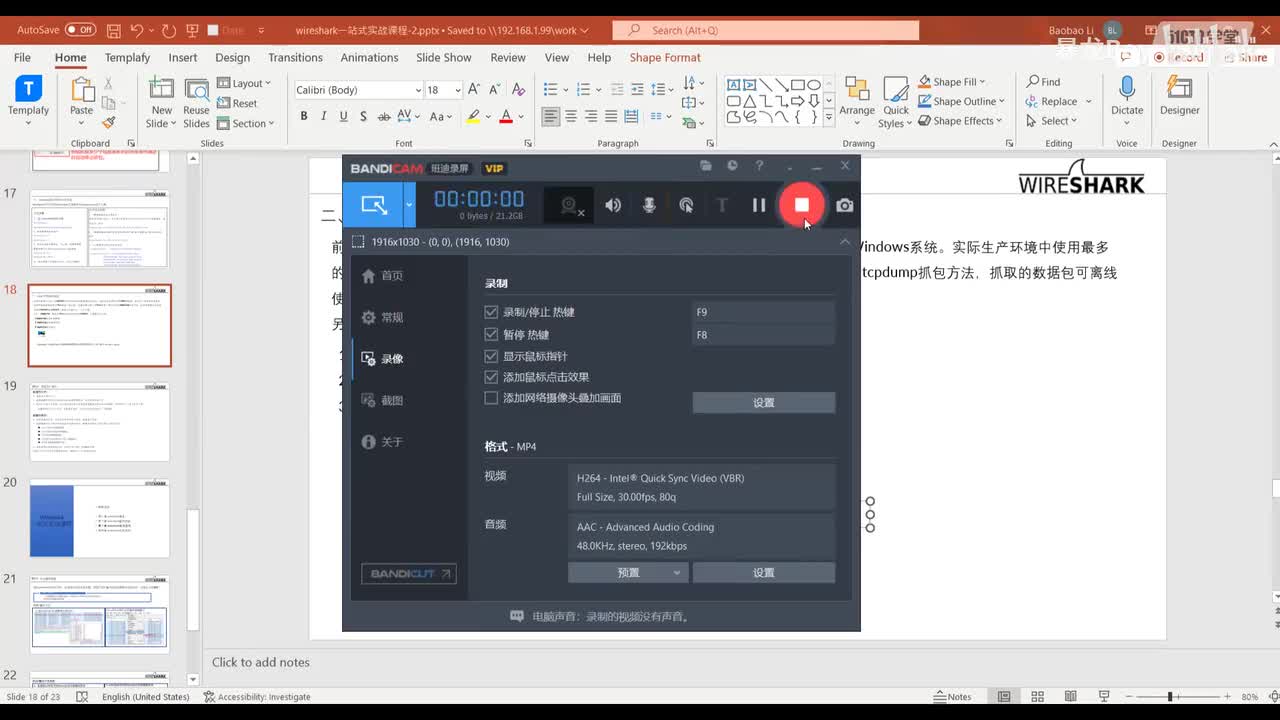Click the Dictate microphone icon

pyautogui.click(x=1127, y=97)
